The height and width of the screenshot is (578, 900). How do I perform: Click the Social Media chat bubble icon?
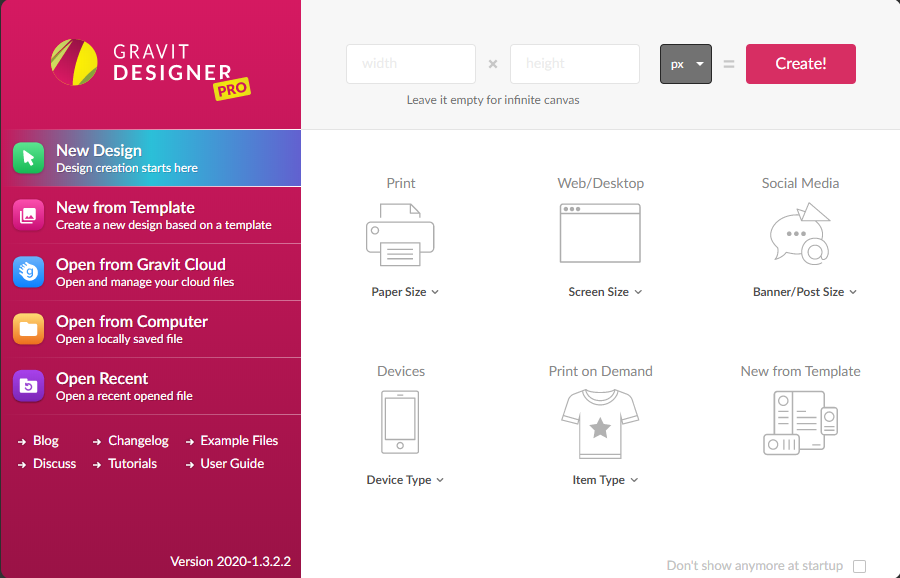click(x=800, y=233)
